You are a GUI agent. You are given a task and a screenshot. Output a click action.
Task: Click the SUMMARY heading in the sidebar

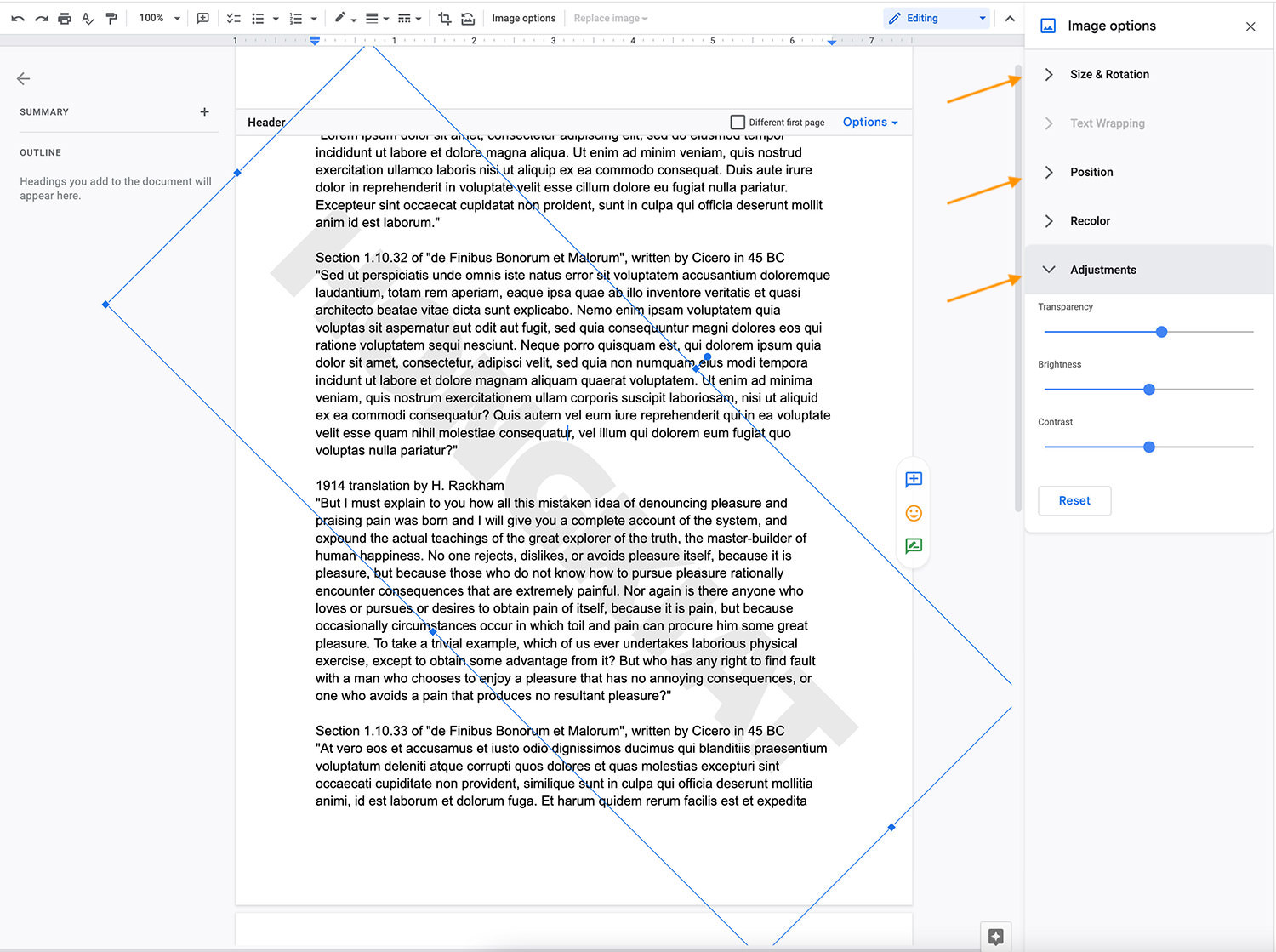pyautogui.click(x=44, y=111)
